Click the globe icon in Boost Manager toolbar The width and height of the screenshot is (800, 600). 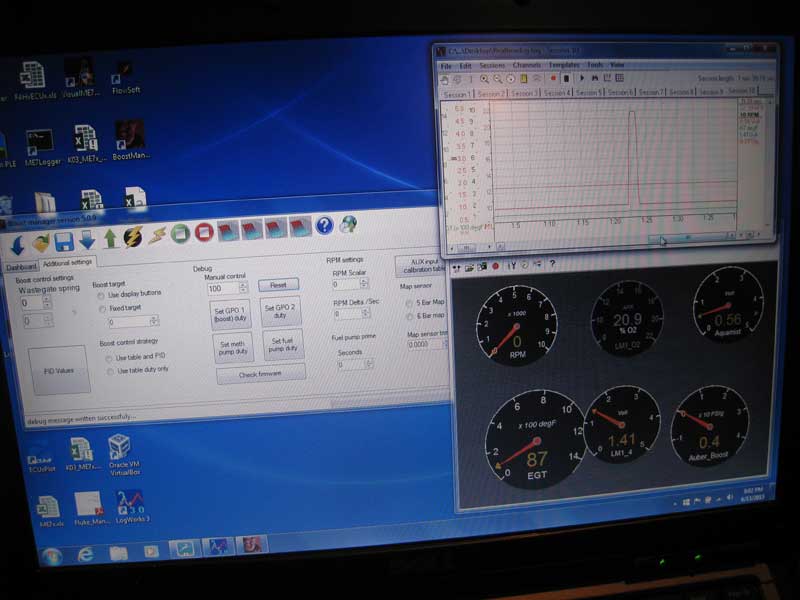(x=348, y=225)
